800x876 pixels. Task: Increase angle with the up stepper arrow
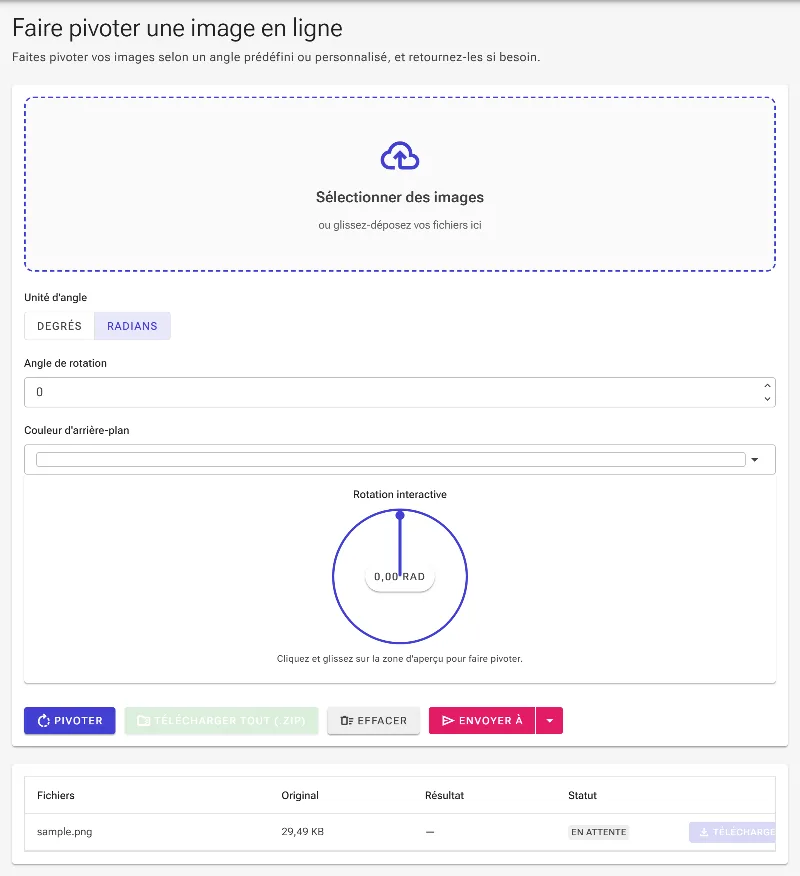coord(767,385)
